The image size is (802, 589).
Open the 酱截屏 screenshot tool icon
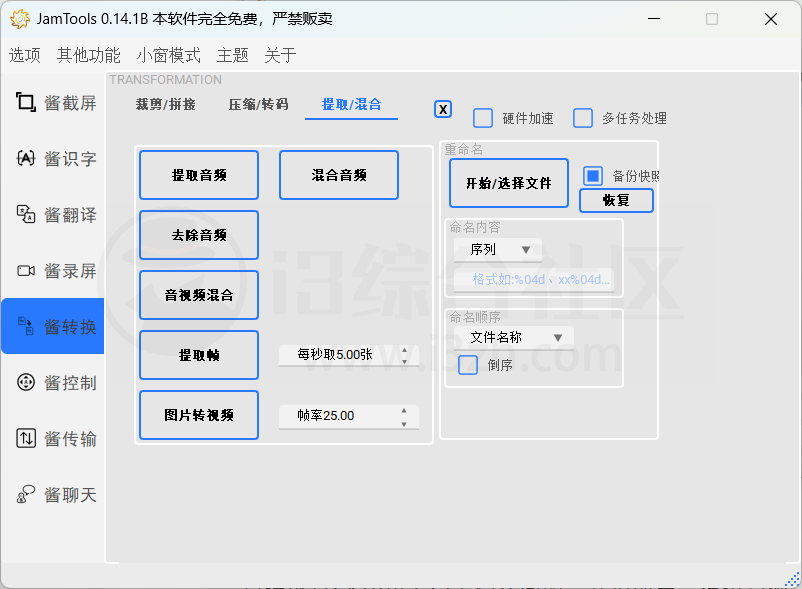coord(25,102)
